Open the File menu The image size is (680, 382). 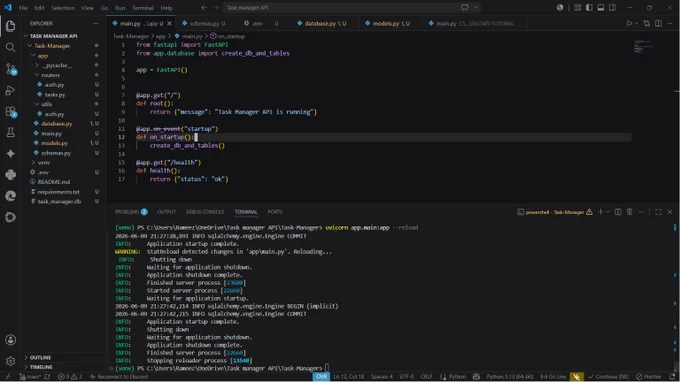23,7
